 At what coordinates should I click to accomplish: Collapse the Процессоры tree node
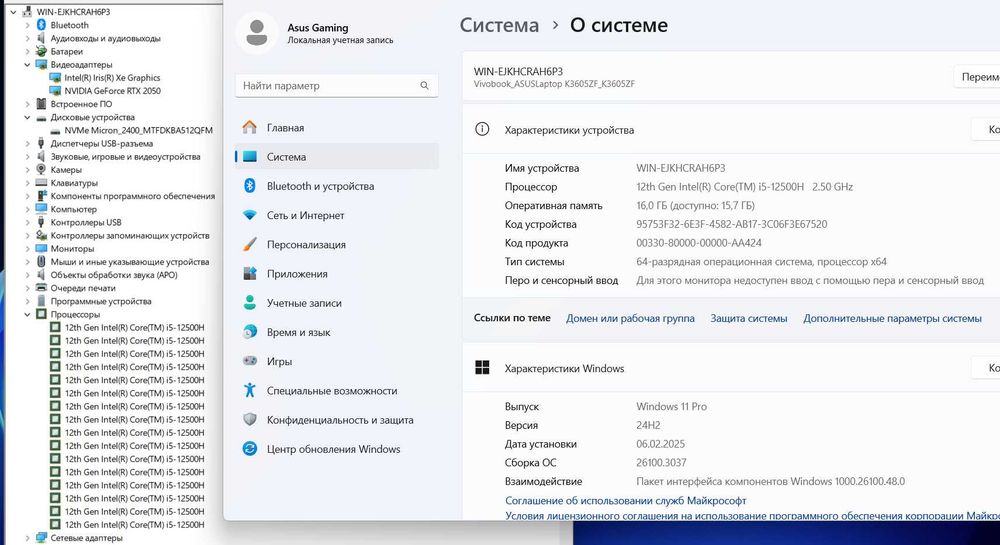click(x=27, y=314)
